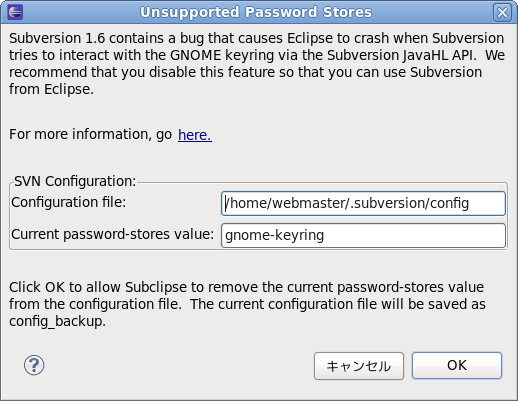
Task: Click 'from the configuration file.' instruction text
Action: coord(95,304)
